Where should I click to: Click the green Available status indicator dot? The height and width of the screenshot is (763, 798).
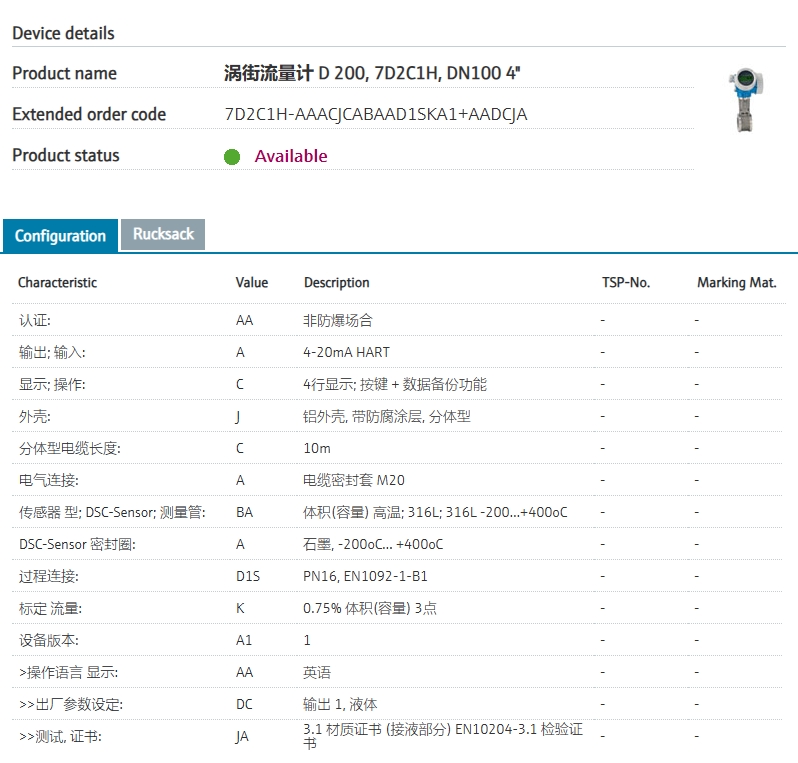[x=232, y=157]
